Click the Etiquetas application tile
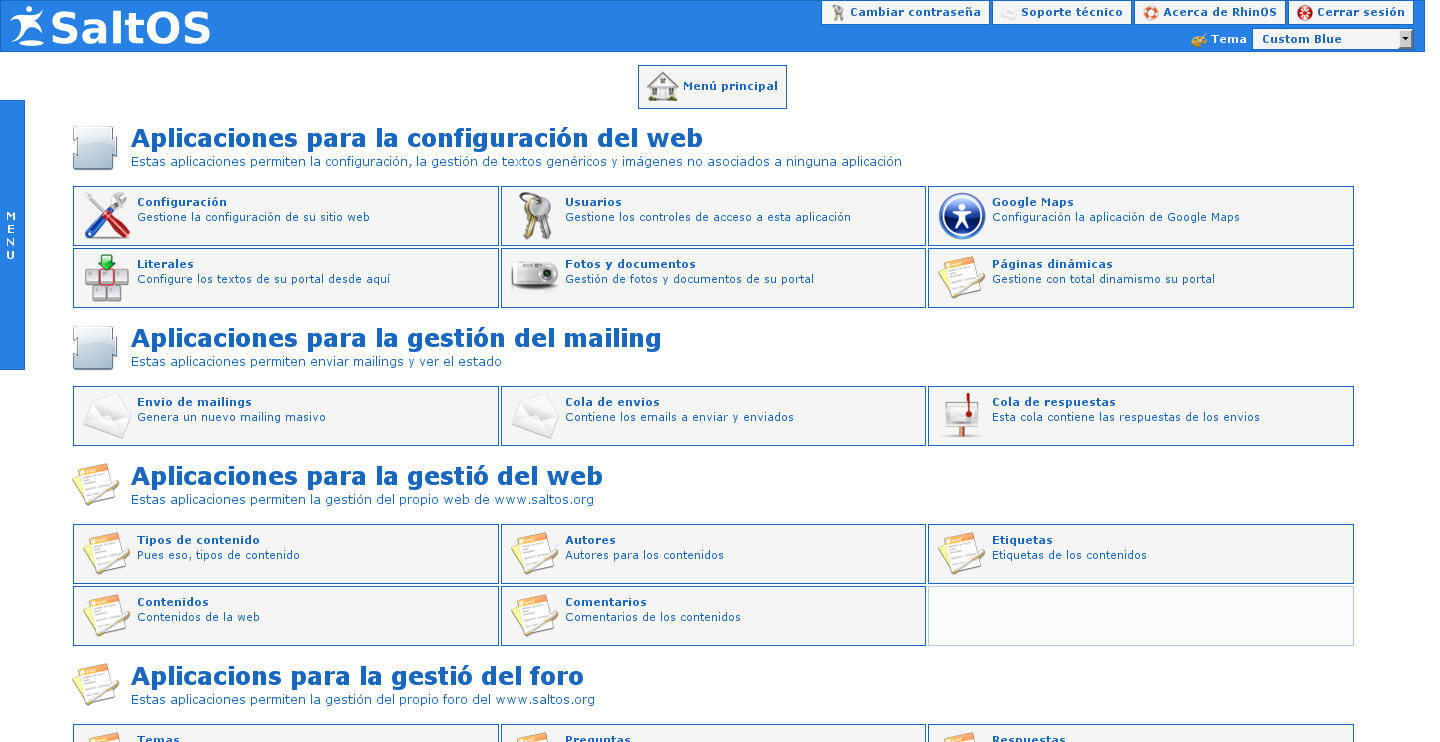 click(1140, 554)
